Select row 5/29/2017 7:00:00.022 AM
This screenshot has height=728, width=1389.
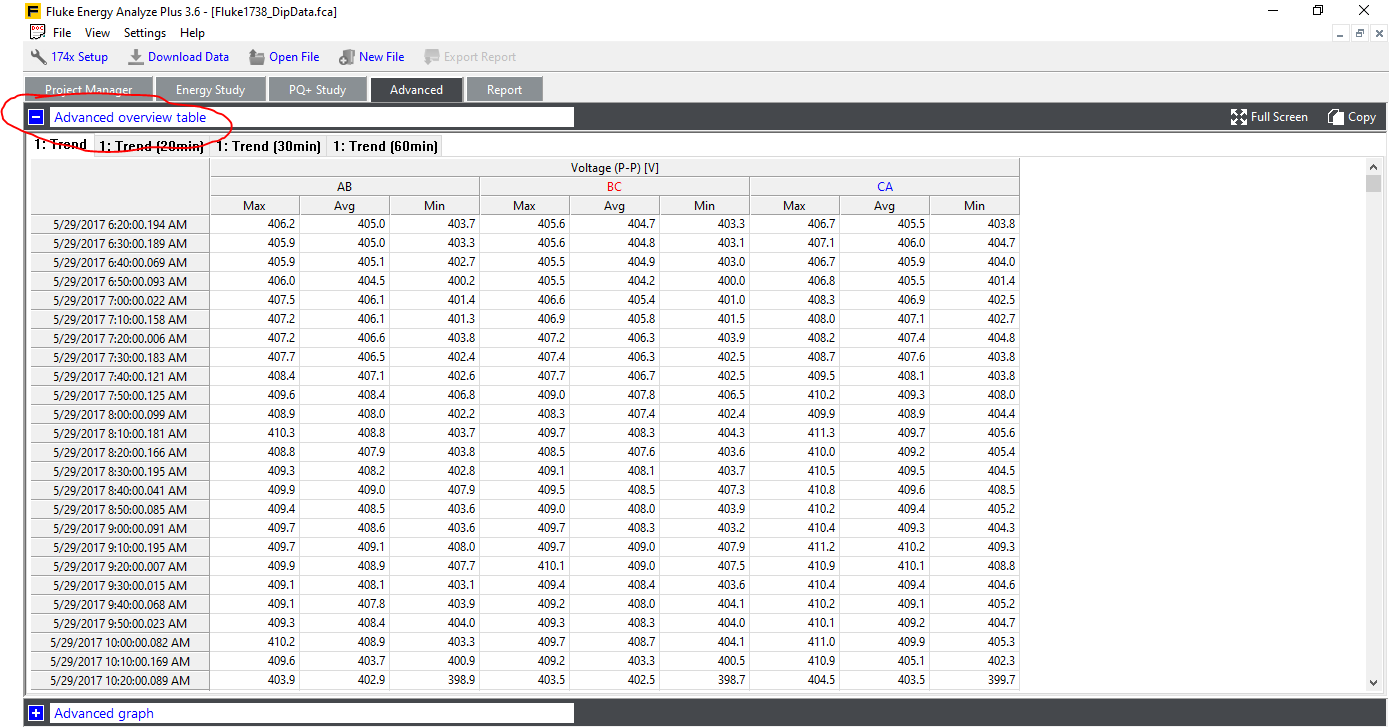[120, 301]
